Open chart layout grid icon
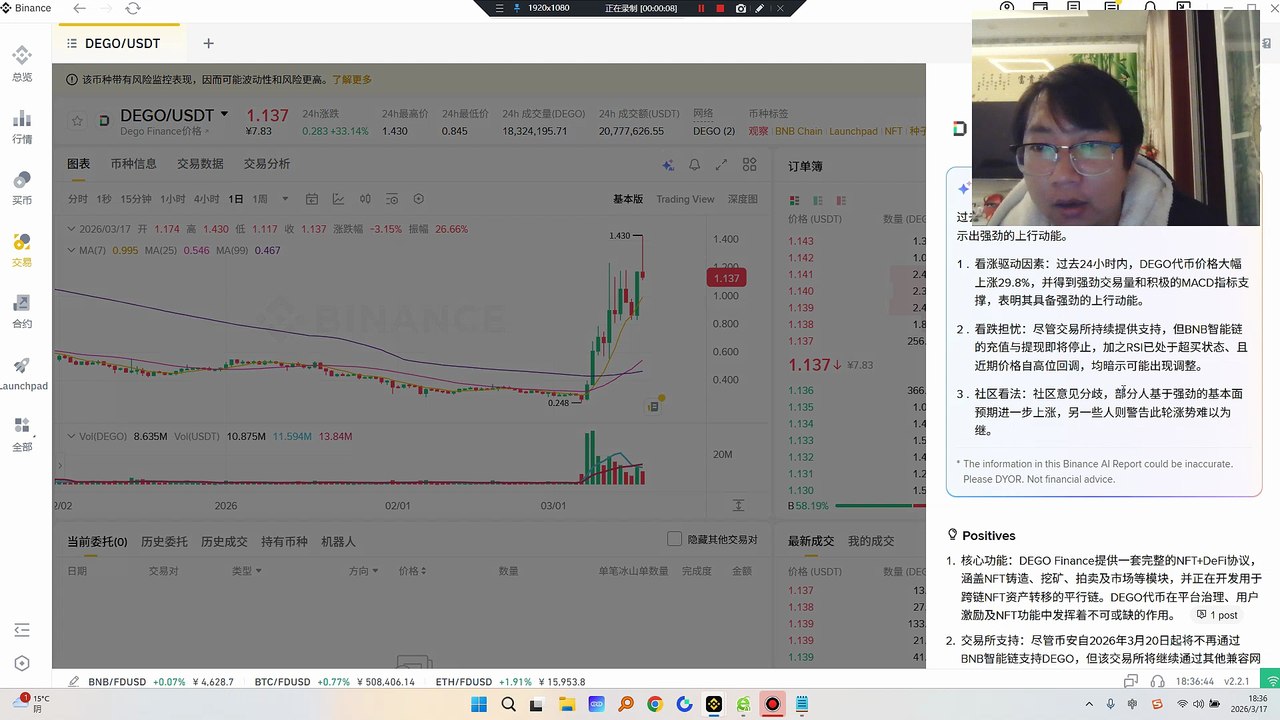Image resolution: width=1280 pixels, height=720 pixels. point(749,165)
